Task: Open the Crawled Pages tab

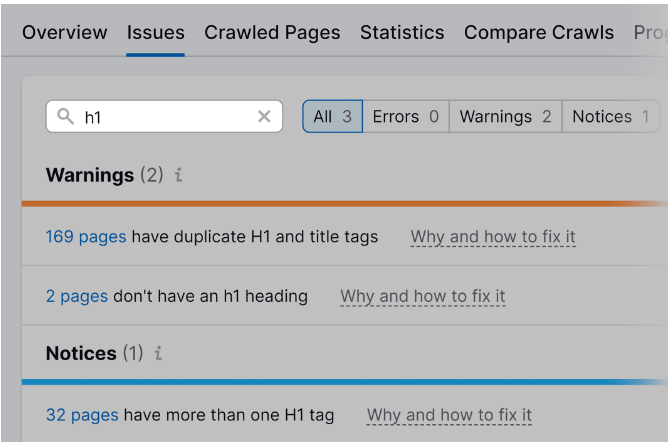Action: click(x=272, y=32)
